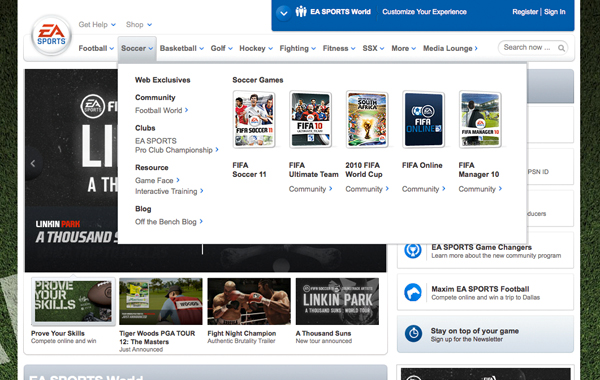Open Community link under FIFA Manager 10
Viewport: 600px width, 380px height.
(480, 189)
